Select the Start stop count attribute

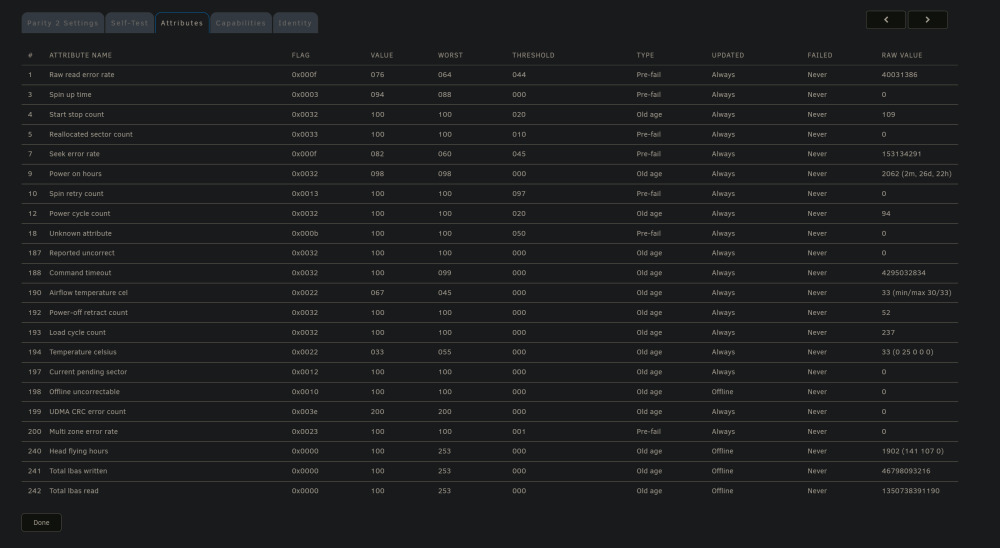pyautogui.click(x=77, y=115)
